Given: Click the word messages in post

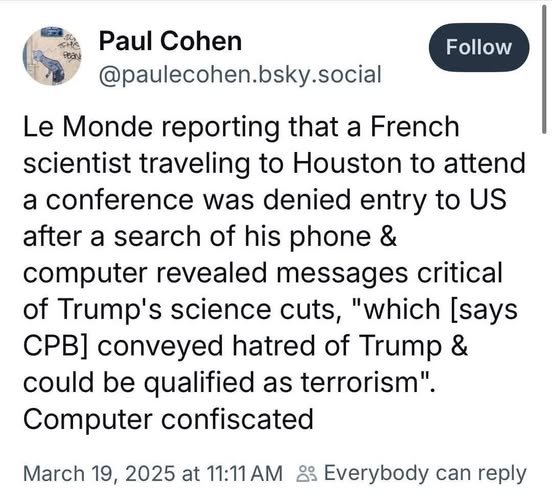Looking at the screenshot, I should coord(342,273).
